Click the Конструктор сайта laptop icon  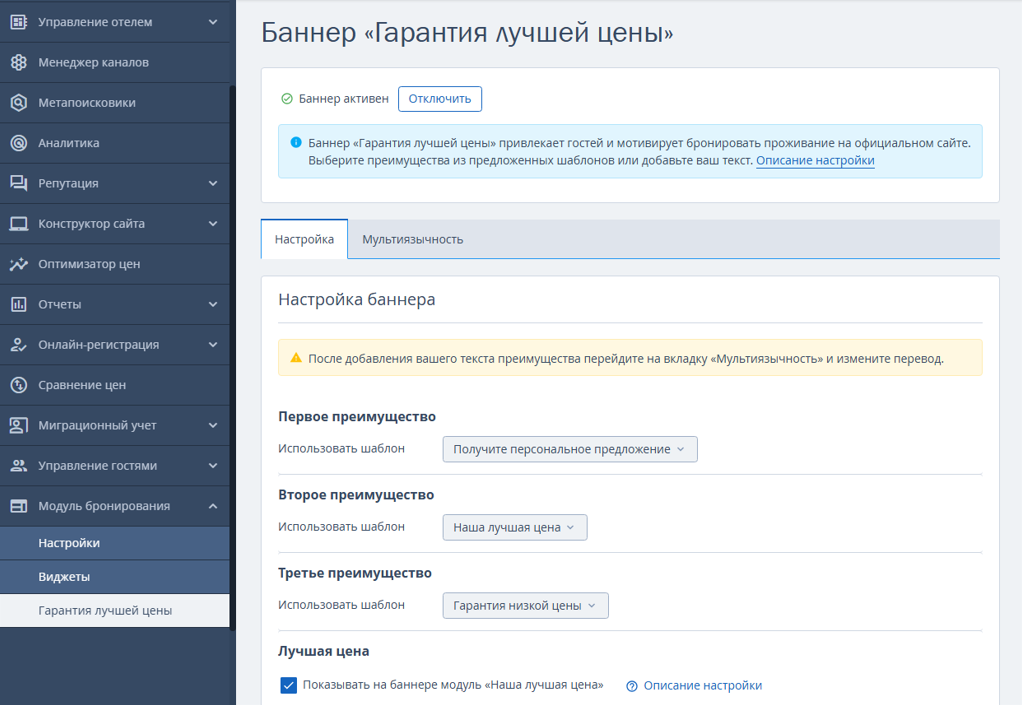pos(18,224)
